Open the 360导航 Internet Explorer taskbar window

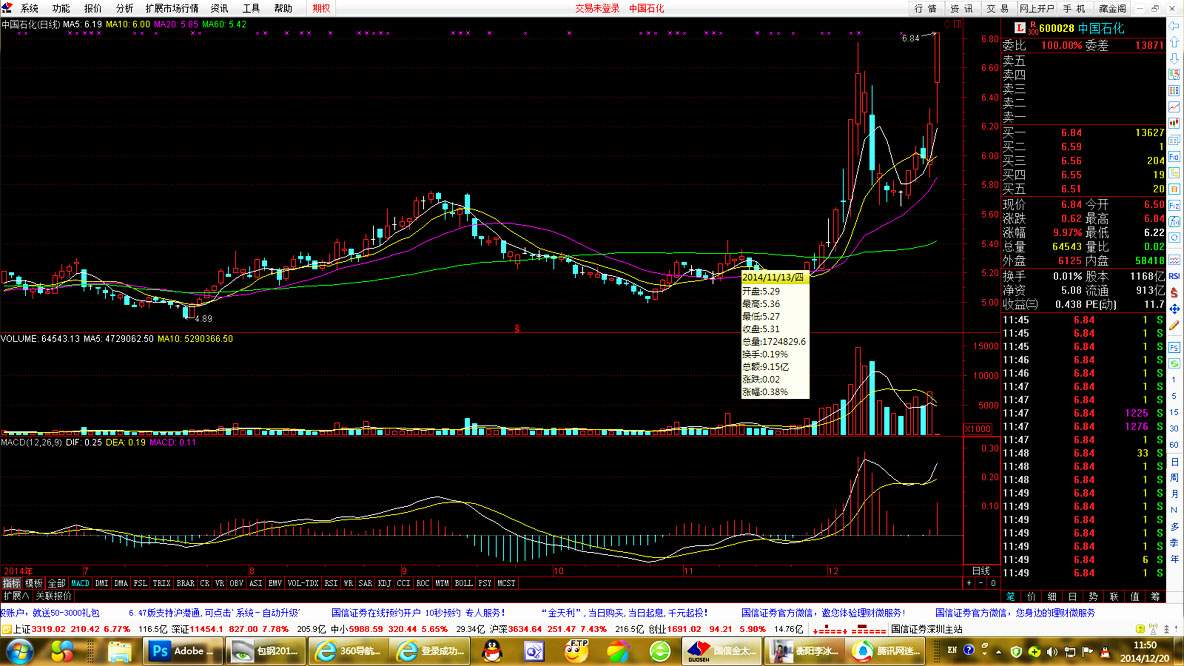350,651
